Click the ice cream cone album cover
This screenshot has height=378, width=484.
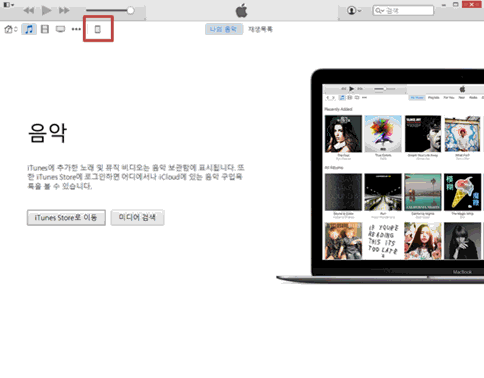pyautogui.click(x=463, y=192)
